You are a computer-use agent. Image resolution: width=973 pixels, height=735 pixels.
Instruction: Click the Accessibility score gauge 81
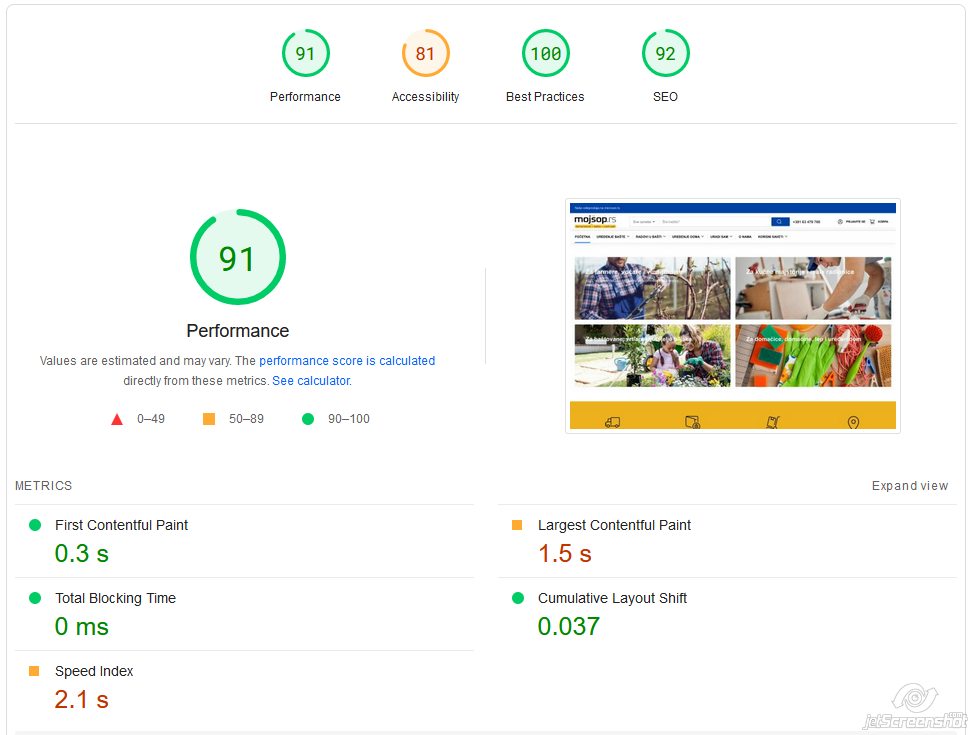(425, 53)
